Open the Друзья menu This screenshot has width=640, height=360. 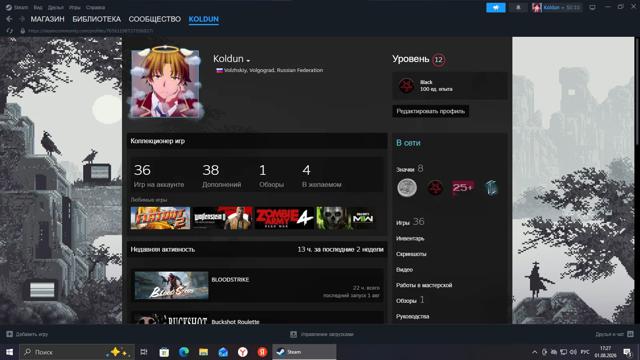point(56,7)
